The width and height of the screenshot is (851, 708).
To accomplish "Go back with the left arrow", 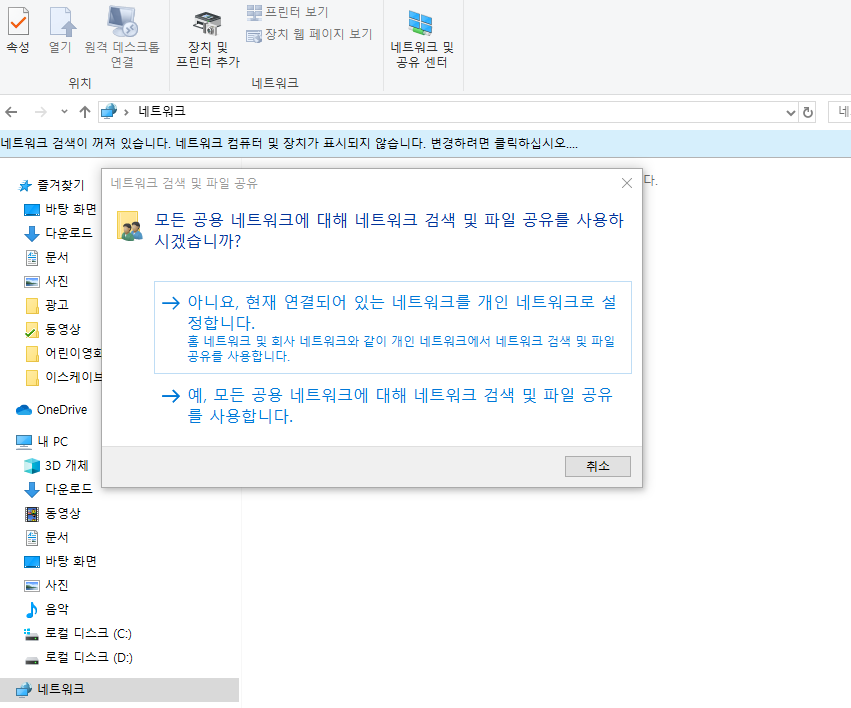I will click(x=11, y=112).
